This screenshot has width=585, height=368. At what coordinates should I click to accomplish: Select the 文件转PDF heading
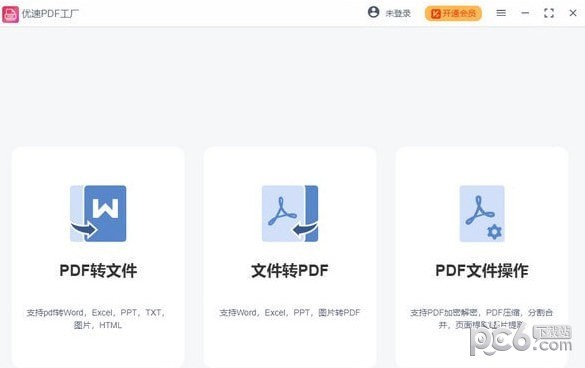point(290,271)
